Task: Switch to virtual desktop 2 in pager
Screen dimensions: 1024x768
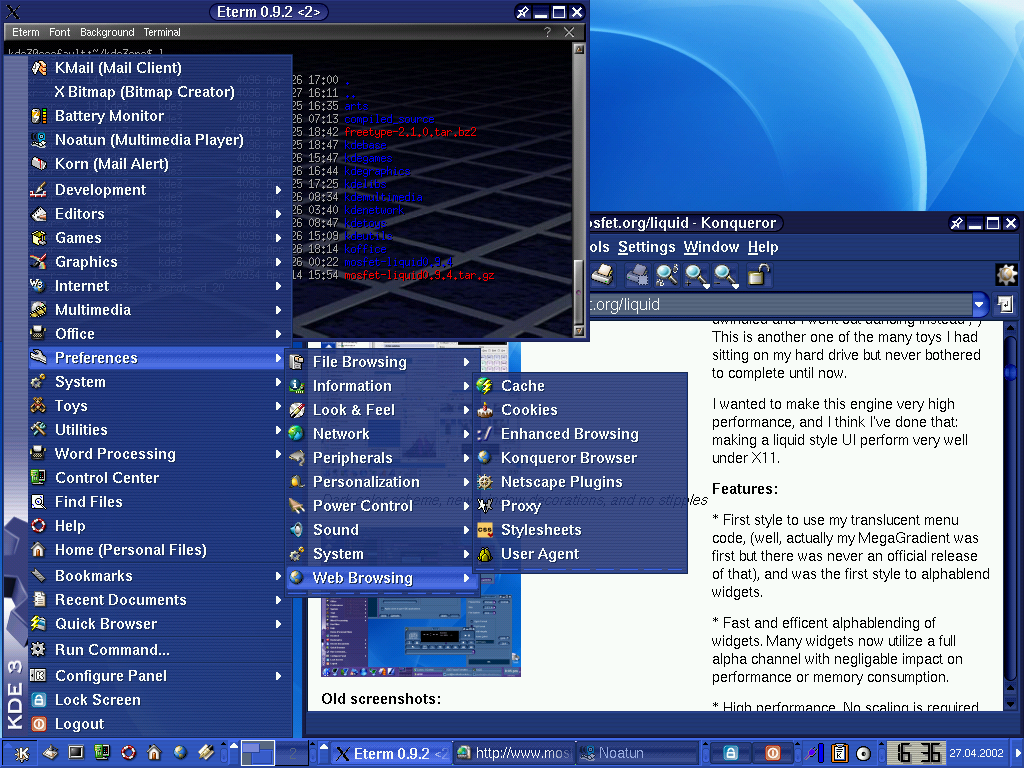Action: (x=293, y=753)
